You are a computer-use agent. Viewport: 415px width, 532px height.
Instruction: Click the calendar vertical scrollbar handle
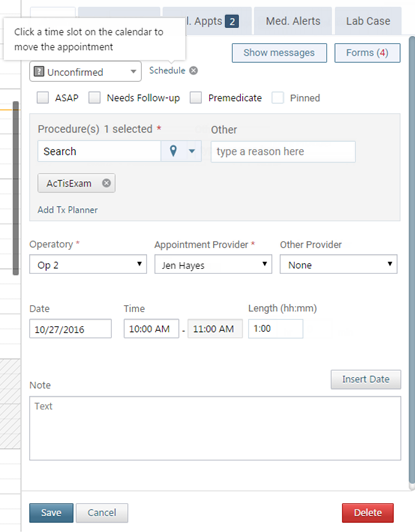click(x=16, y=188)
